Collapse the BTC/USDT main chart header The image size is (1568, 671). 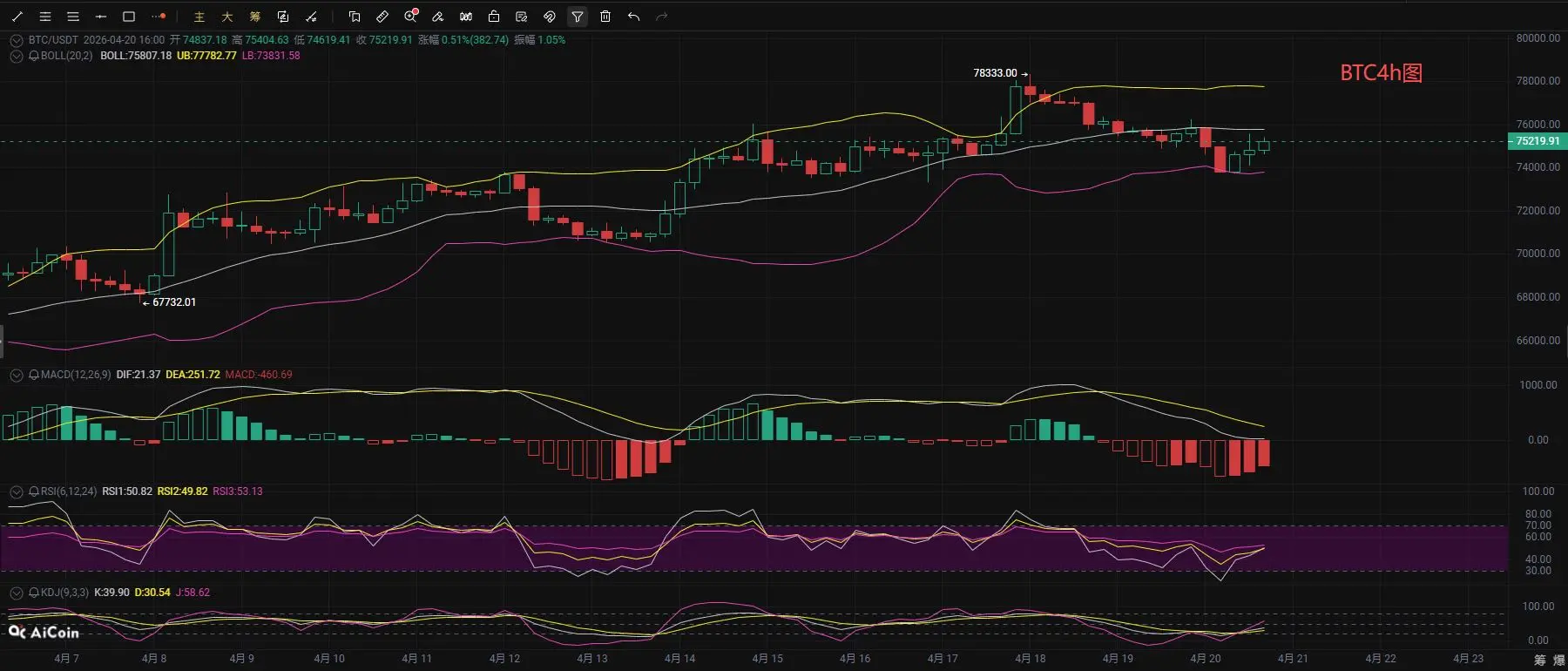point(16,40)
